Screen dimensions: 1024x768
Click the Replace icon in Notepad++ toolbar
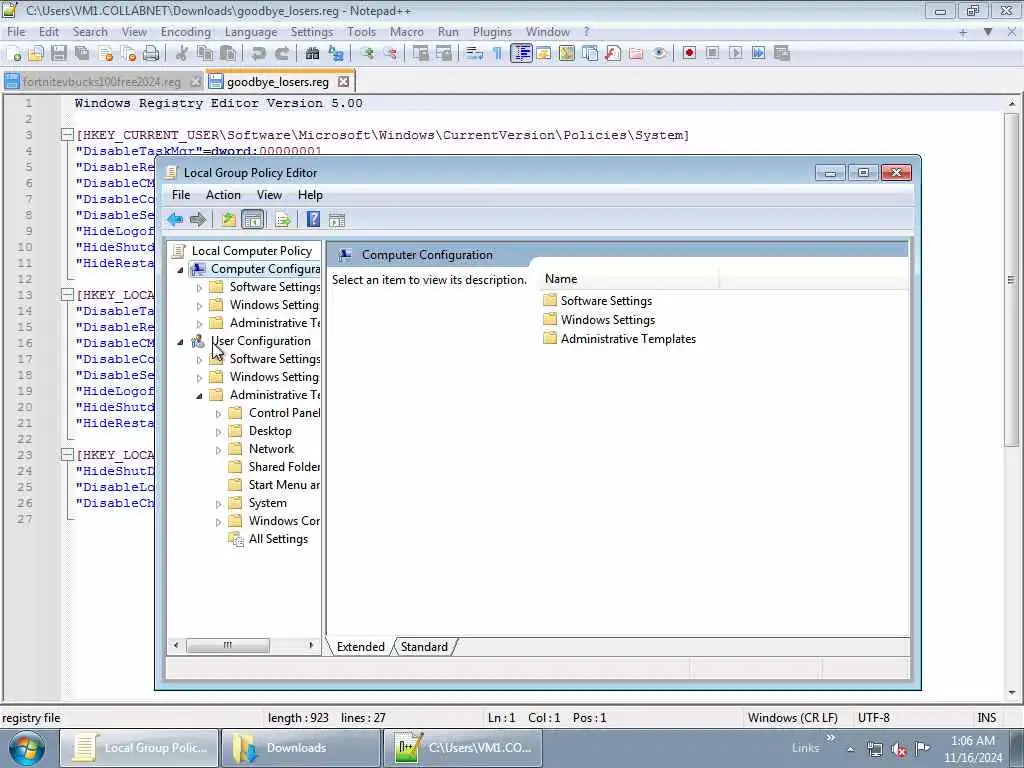pos(336,54)
